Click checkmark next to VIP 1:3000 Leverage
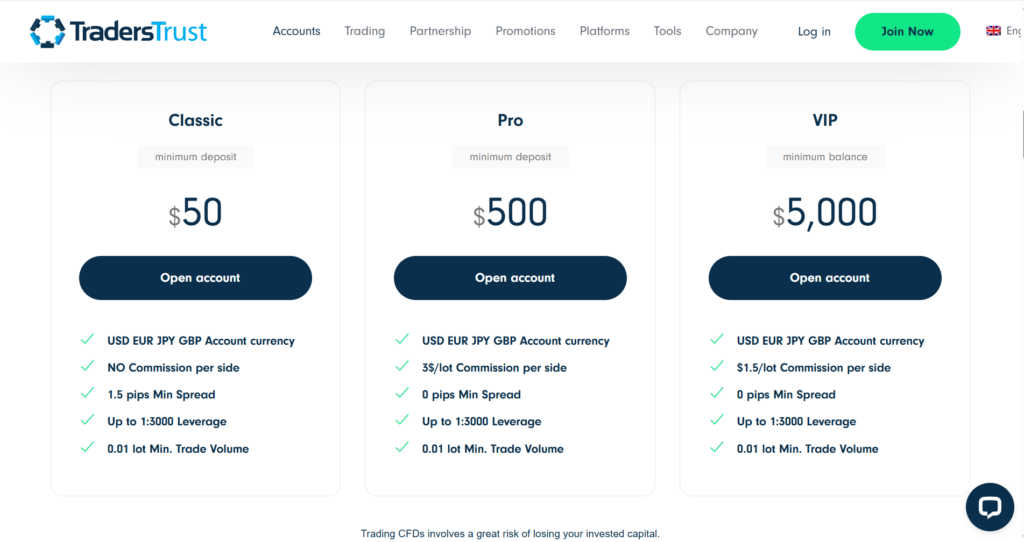1024x542 pixels. [717, 420]
